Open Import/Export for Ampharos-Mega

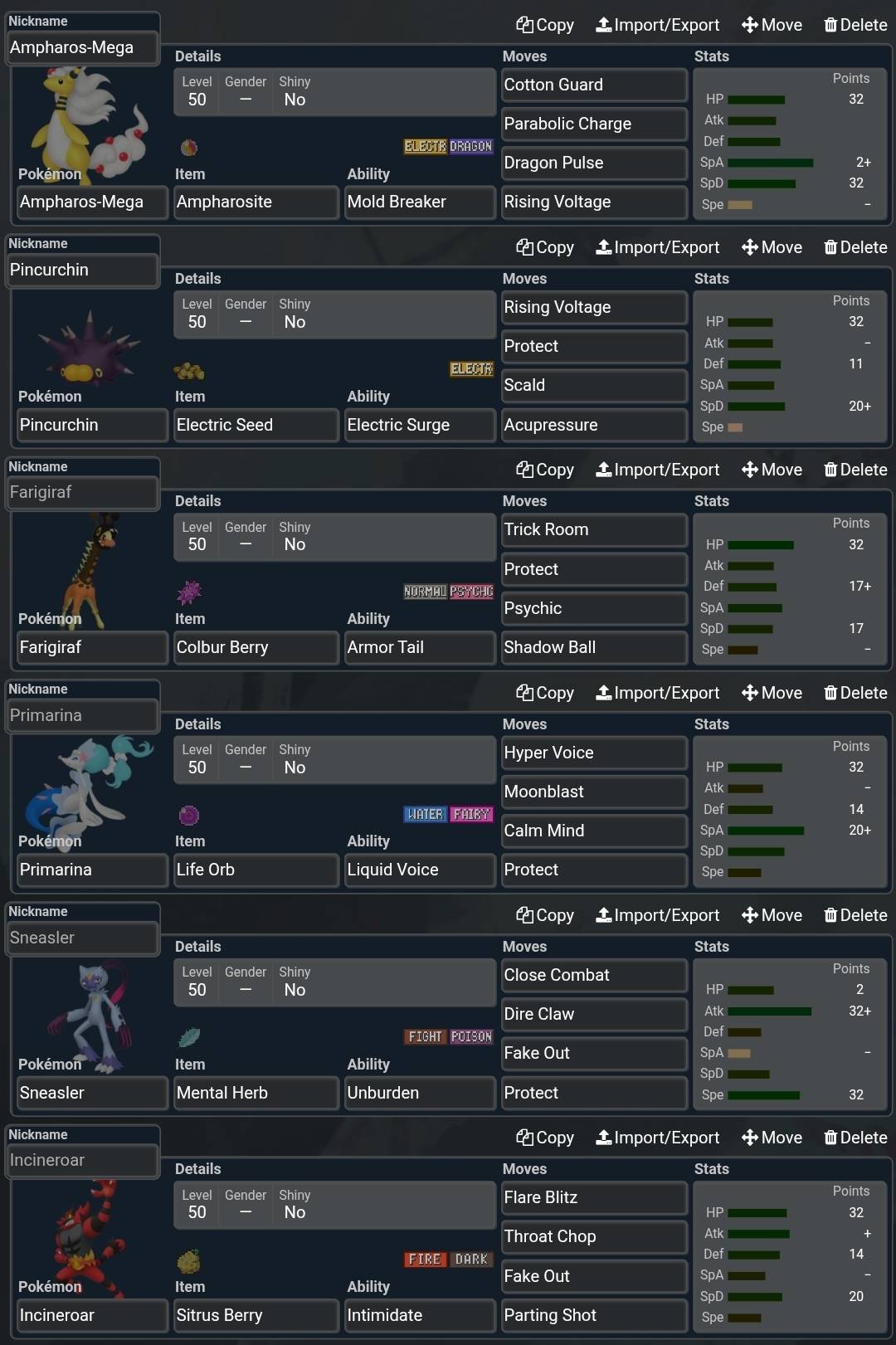pyautogui.click(x=658, y=25)
